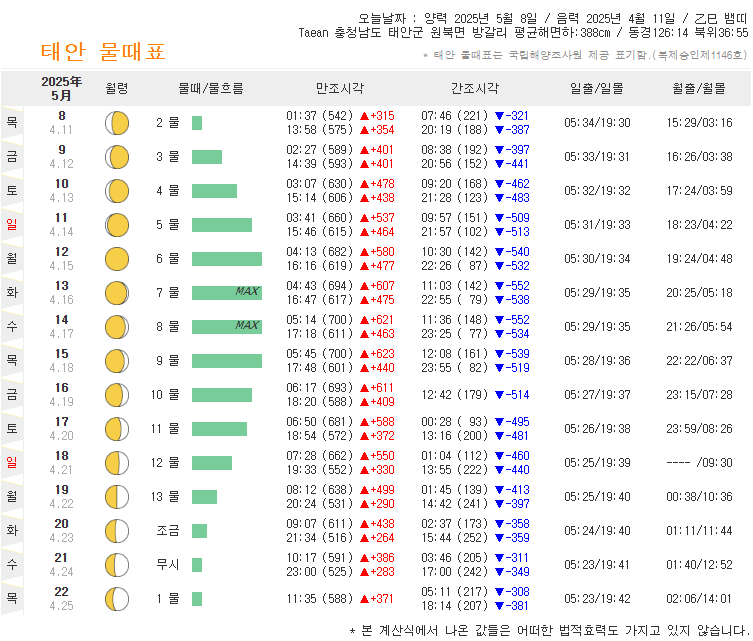The height and width of the screenshot is (641, 753).
Task: Click date 22 with lunar 4.25
Action: (x=61, y=599)
